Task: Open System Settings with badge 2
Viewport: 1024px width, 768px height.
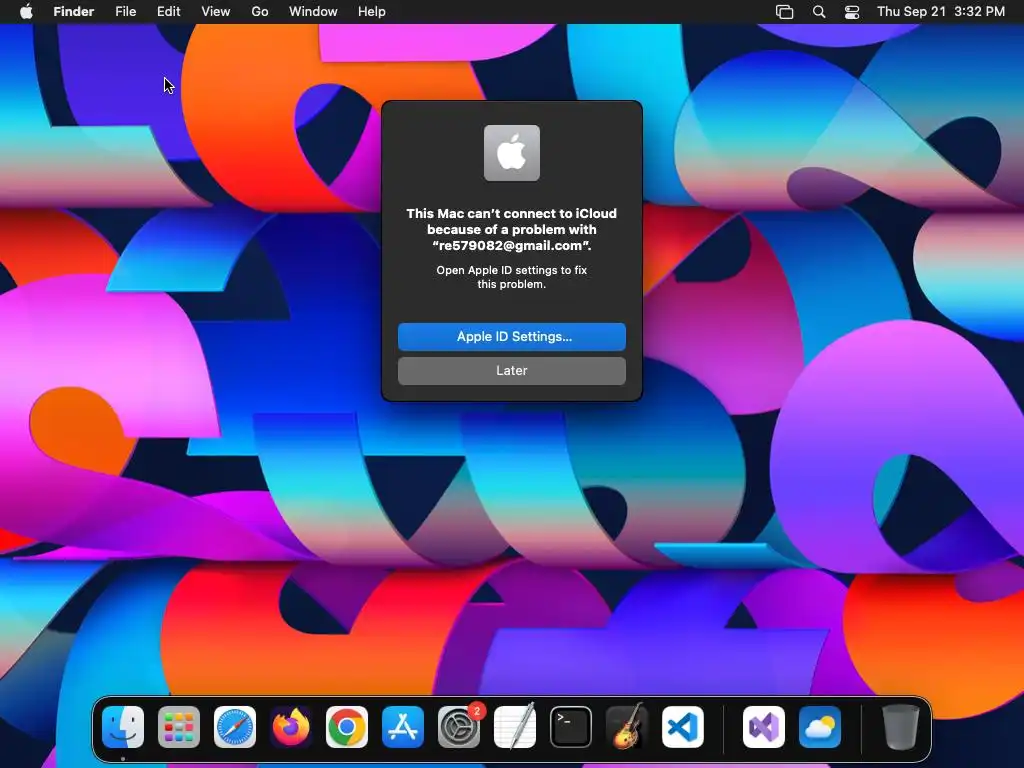Action: click(x=459, y=727)
